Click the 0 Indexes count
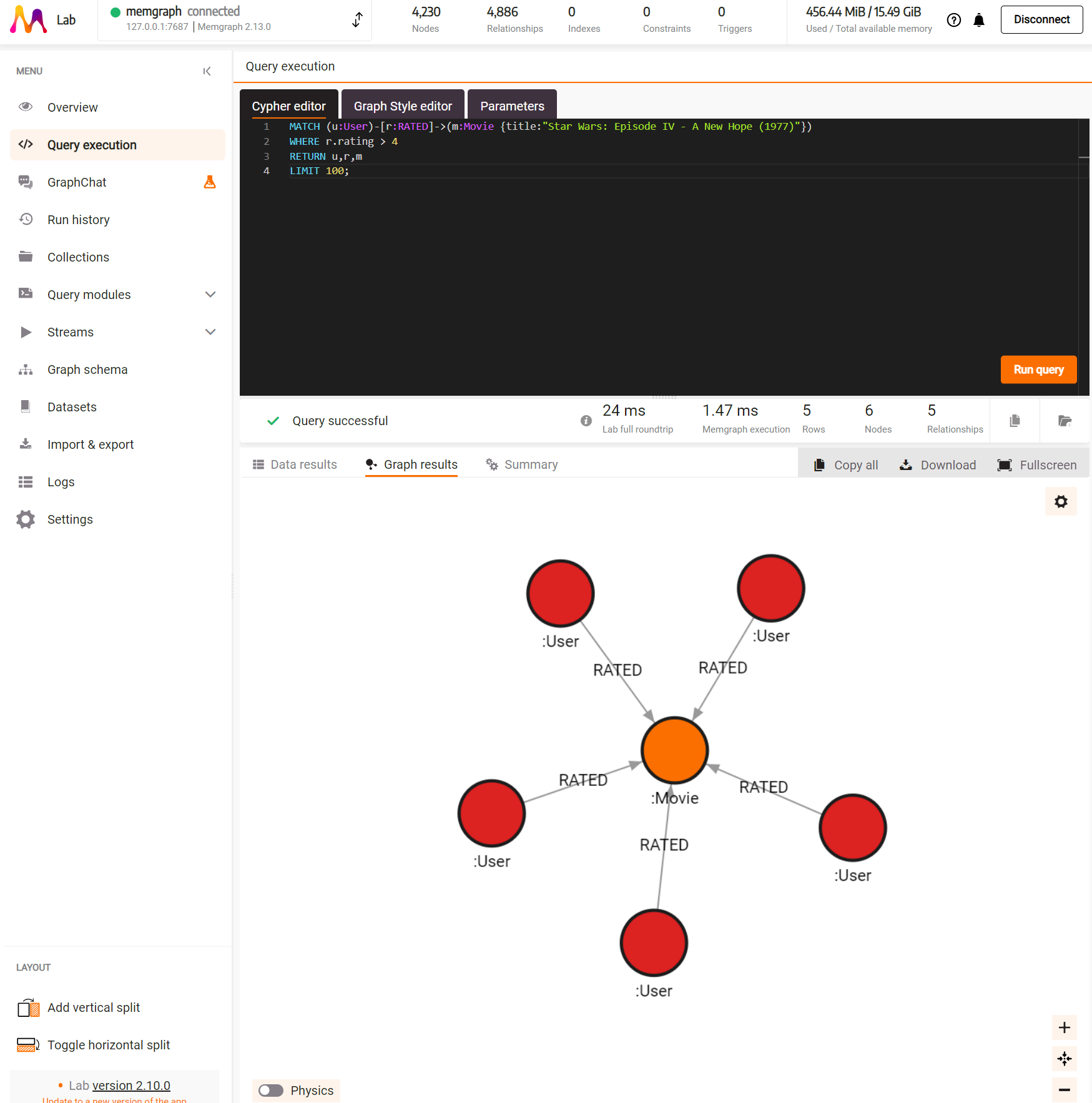Viewport: 1092px width, 1103px height. pos(584,19)
